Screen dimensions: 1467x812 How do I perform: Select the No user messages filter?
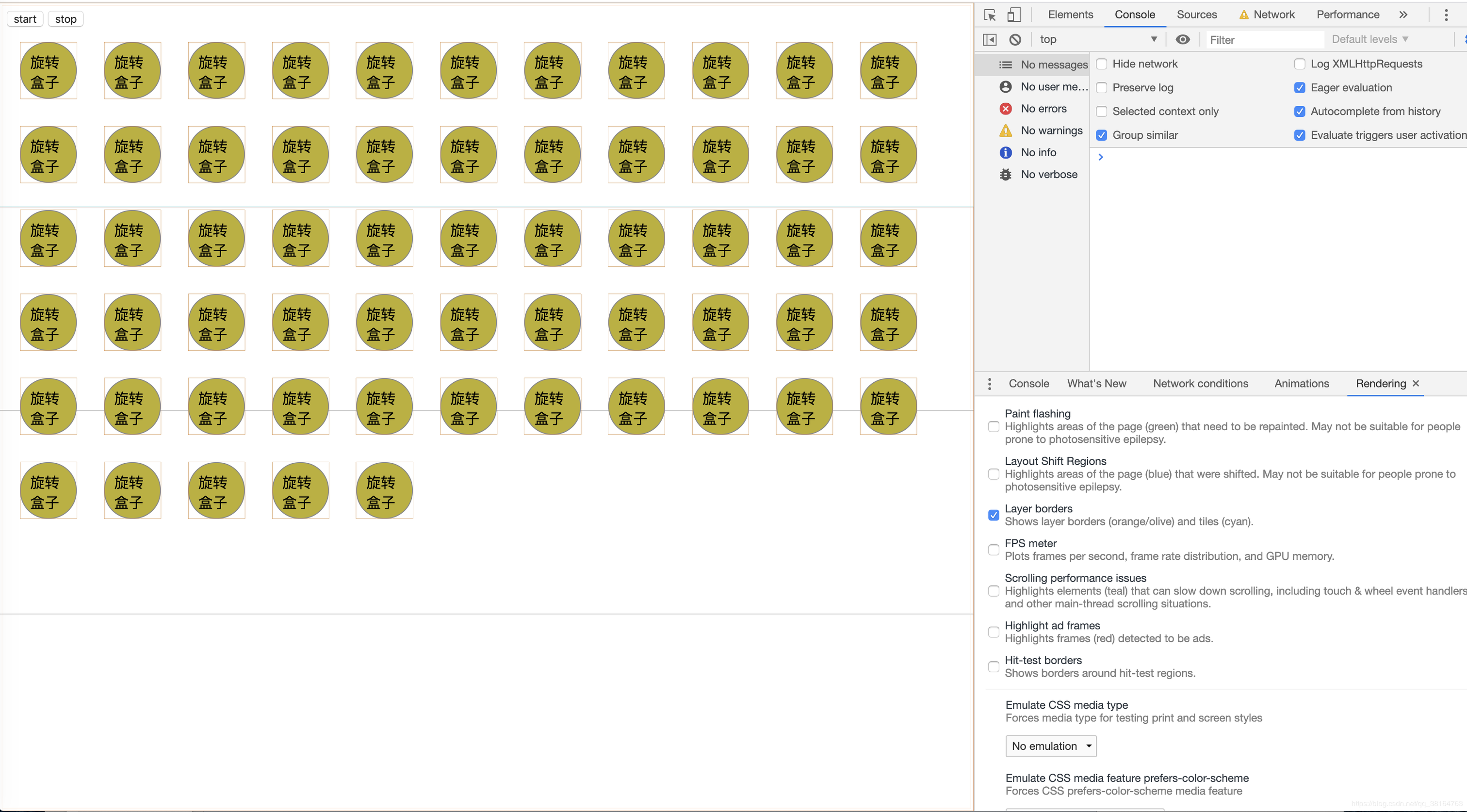click(x=1032, y=86)
